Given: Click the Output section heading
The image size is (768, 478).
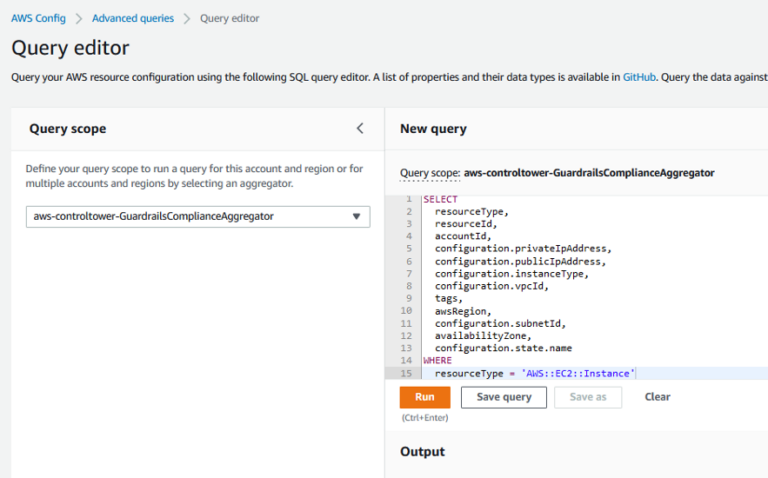Looking at the screenshot, I should [x=422, y=452].
